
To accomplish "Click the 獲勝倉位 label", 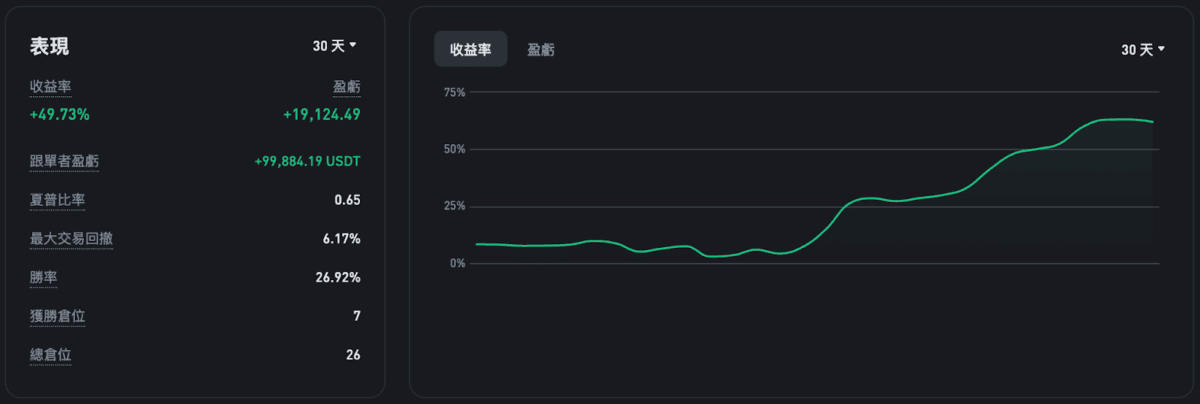I will [58, 316].
